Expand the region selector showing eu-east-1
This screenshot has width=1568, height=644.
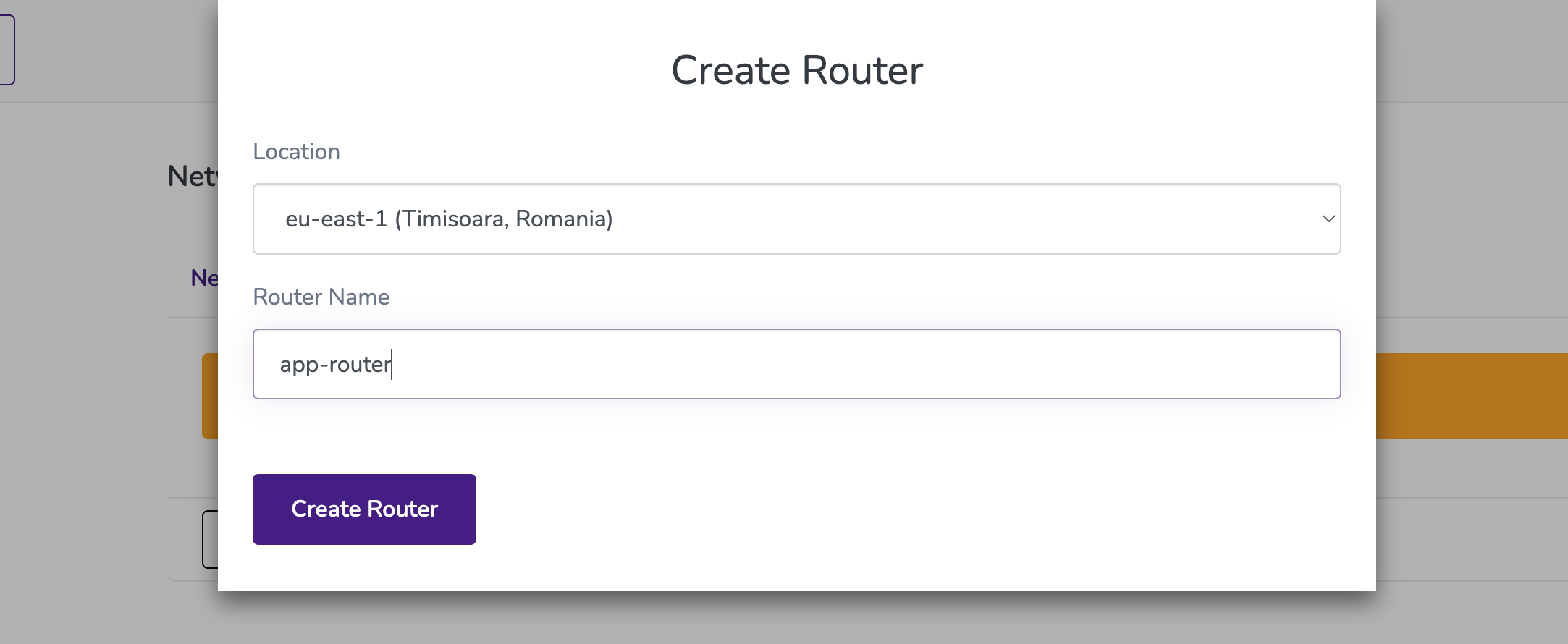pyautogui.click(x=796, y=219)
